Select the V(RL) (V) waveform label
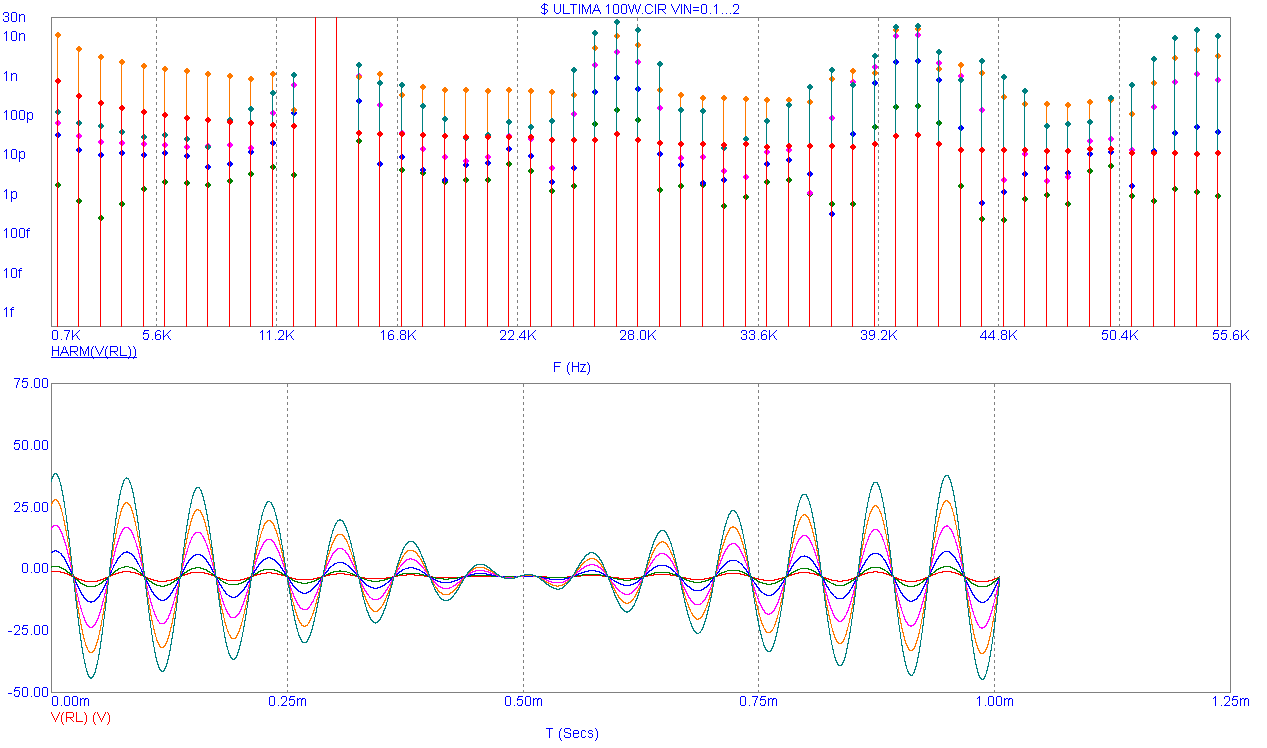 (x=80, y=717)
